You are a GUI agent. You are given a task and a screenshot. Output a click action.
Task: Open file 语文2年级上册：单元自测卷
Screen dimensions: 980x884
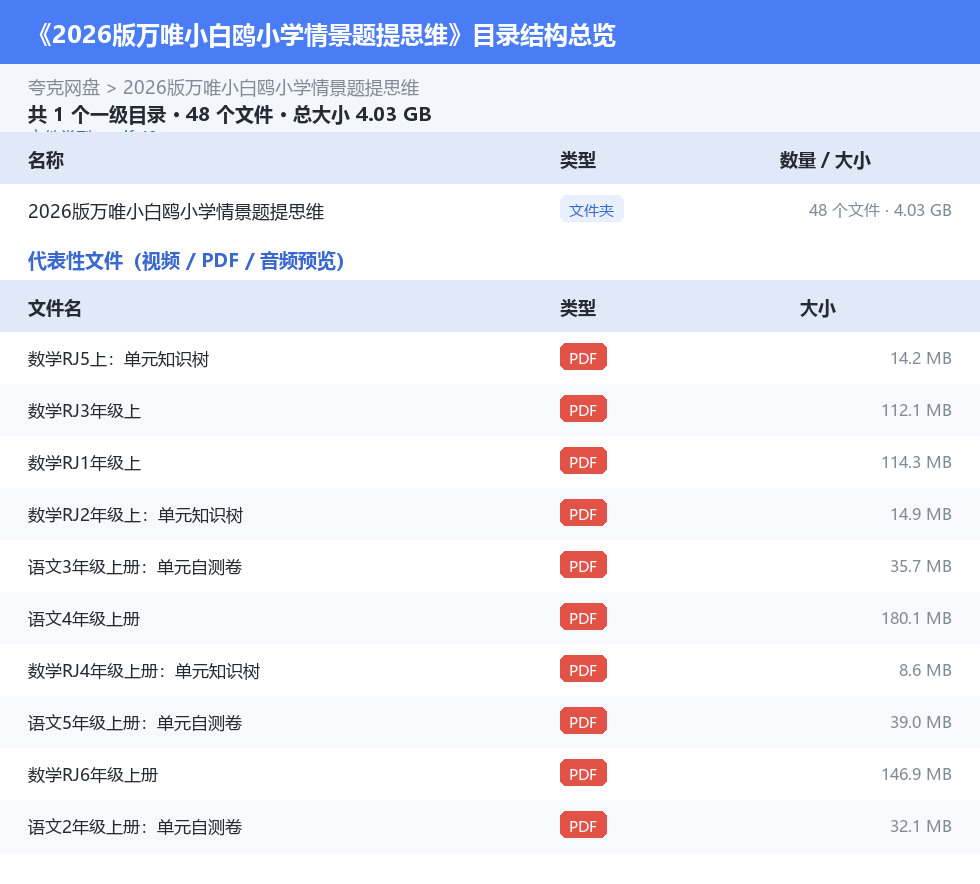[x=135, y=826]
